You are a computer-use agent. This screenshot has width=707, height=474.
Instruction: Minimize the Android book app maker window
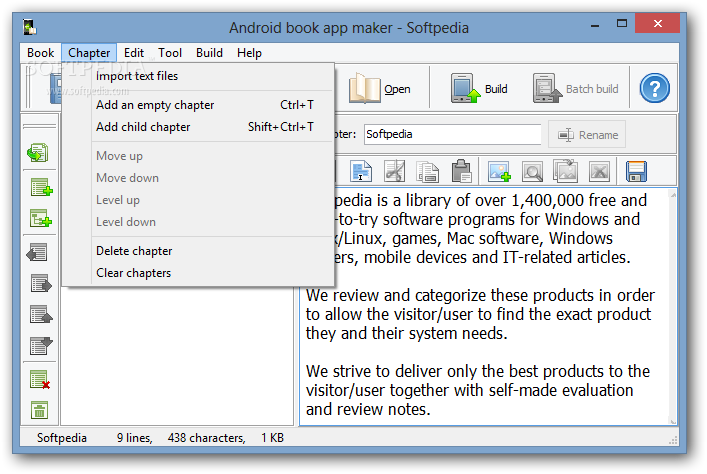pyautogui.click(x=595, y=24)
